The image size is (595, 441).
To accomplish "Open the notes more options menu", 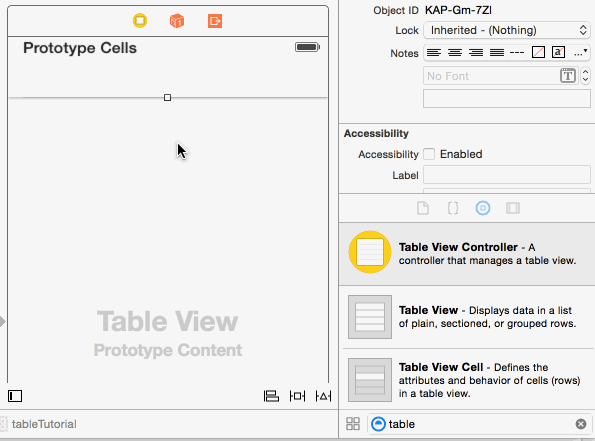I will pyautogui.click(x=581, y=52).
